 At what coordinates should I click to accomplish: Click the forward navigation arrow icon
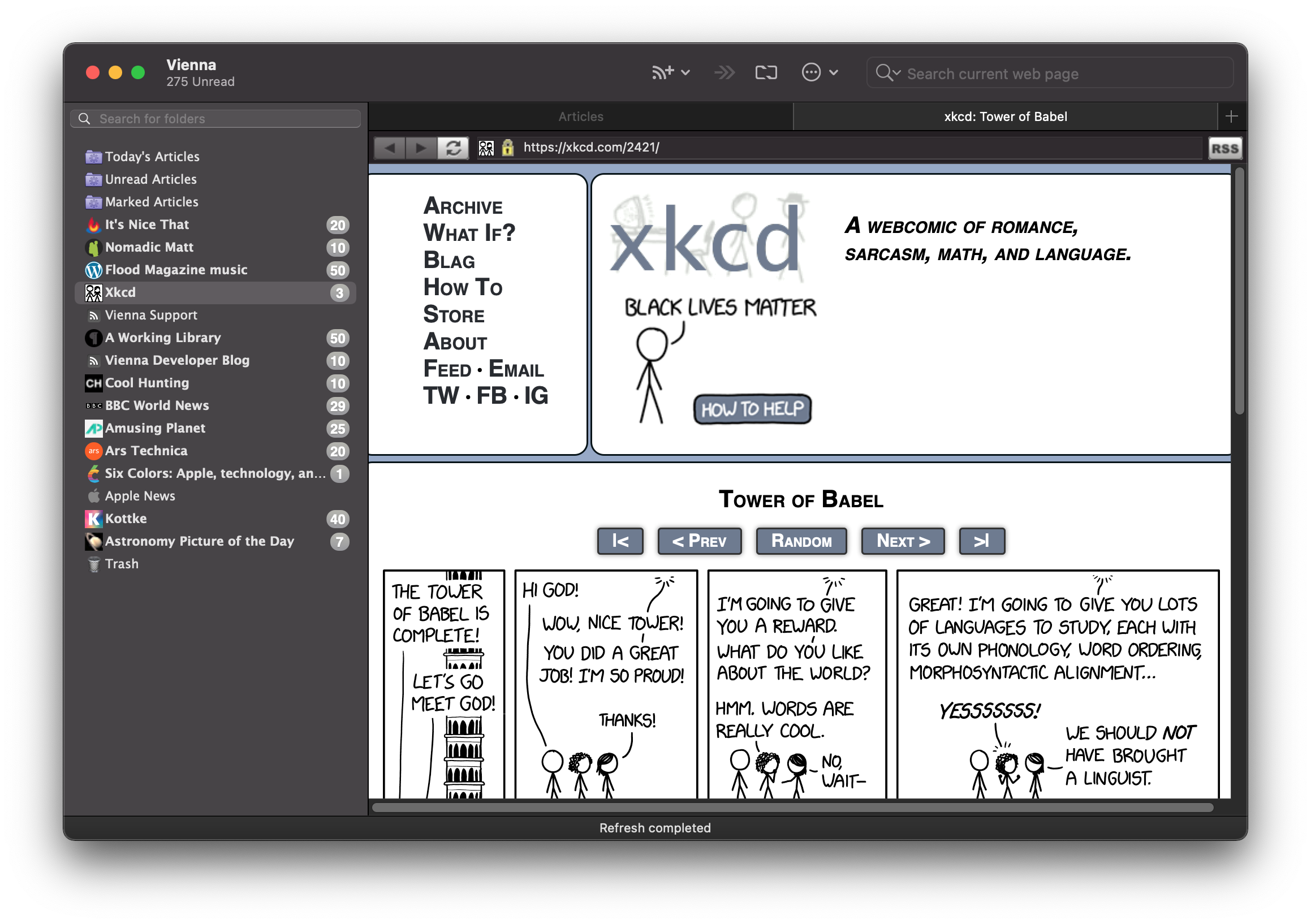coord(420,148)
